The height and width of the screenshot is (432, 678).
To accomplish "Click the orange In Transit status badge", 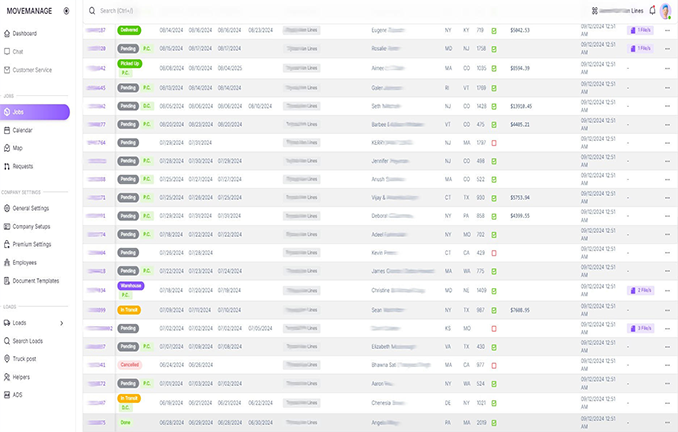I will click(x=129, y=310).
